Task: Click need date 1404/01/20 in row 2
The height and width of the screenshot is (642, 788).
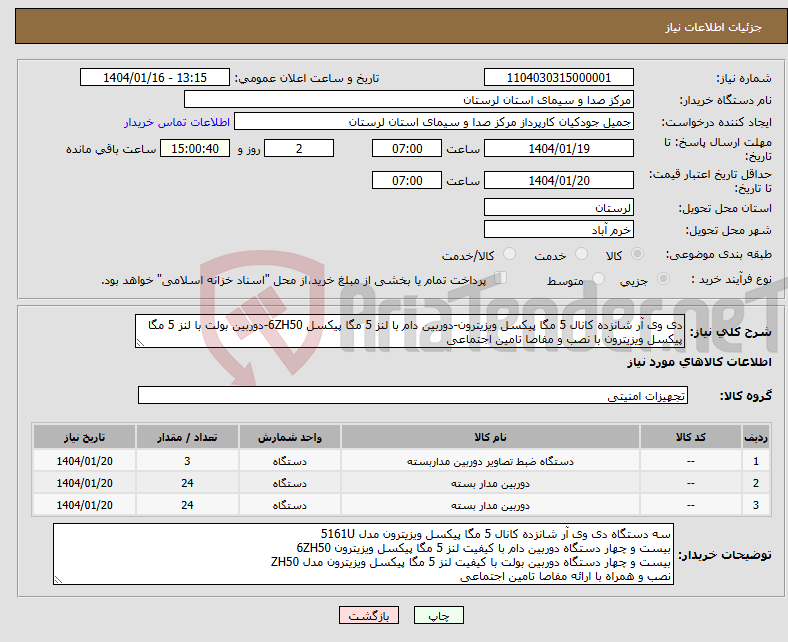Action: (x=84, y=483)
